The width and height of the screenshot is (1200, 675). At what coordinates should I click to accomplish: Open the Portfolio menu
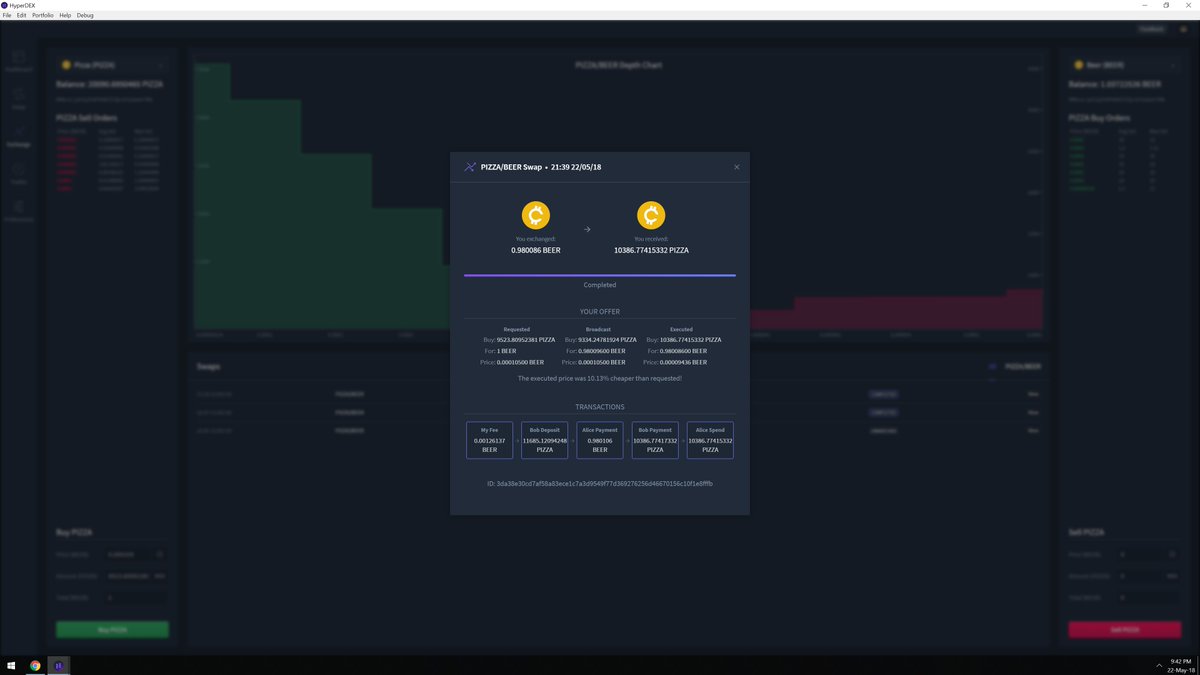[x=43, y=15]
